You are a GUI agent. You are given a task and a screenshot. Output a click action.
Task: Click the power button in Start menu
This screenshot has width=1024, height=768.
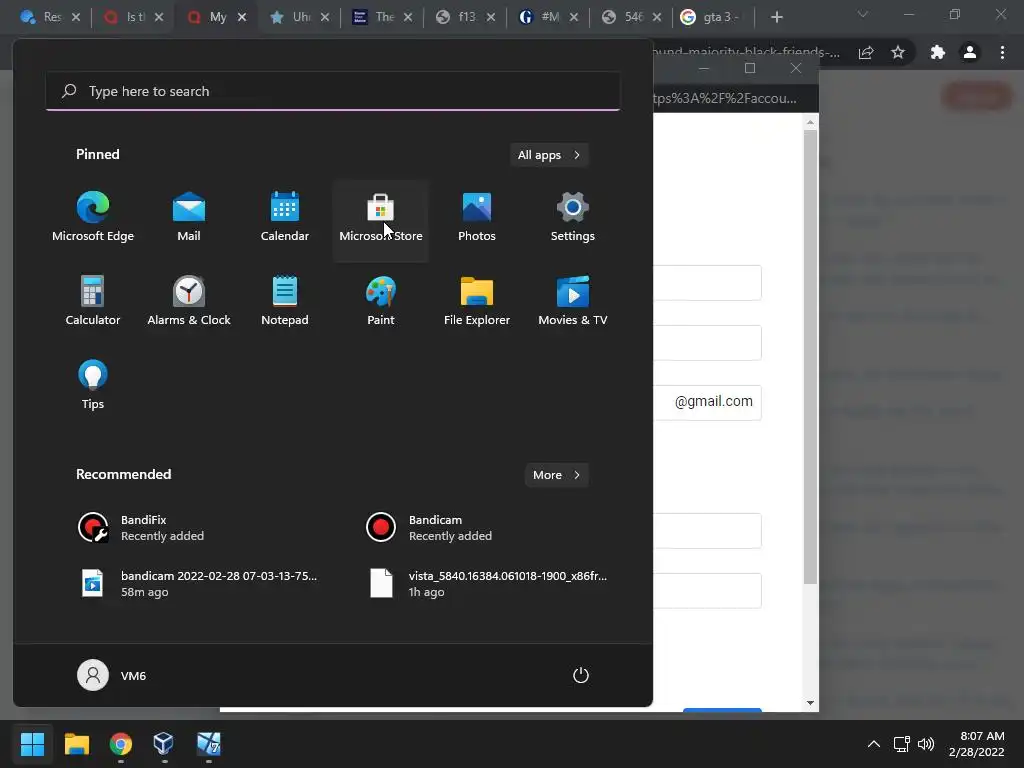point(581,675)
